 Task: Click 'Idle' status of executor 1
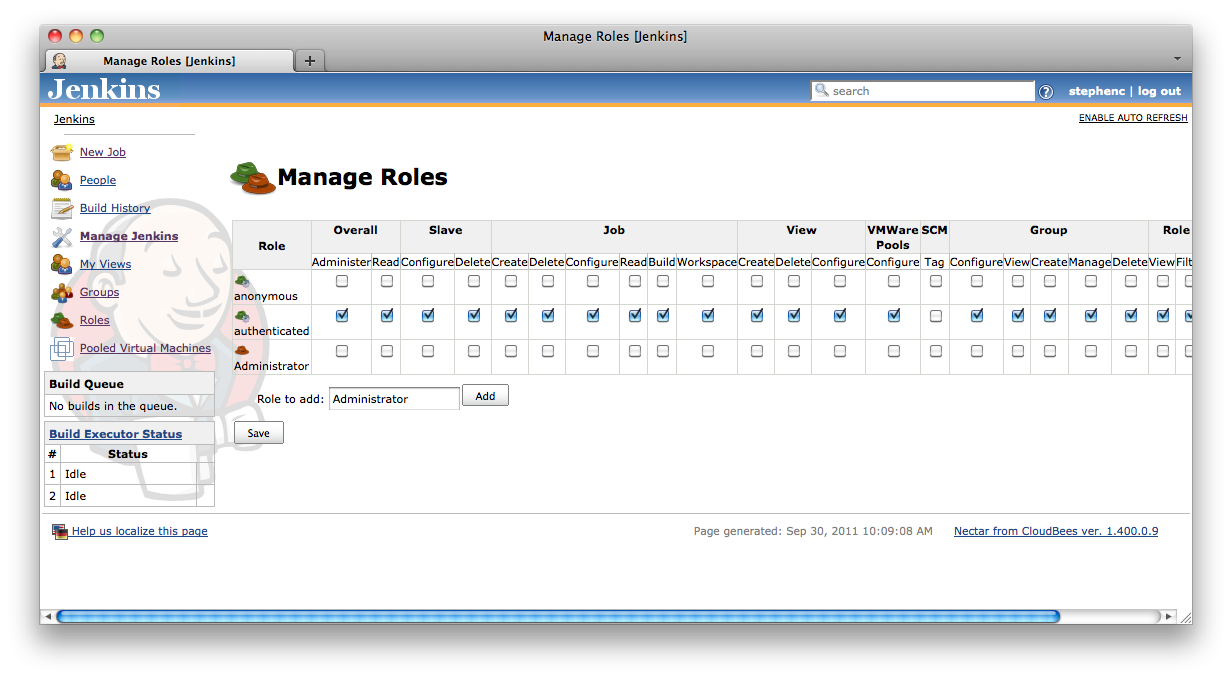pos(75,474)
